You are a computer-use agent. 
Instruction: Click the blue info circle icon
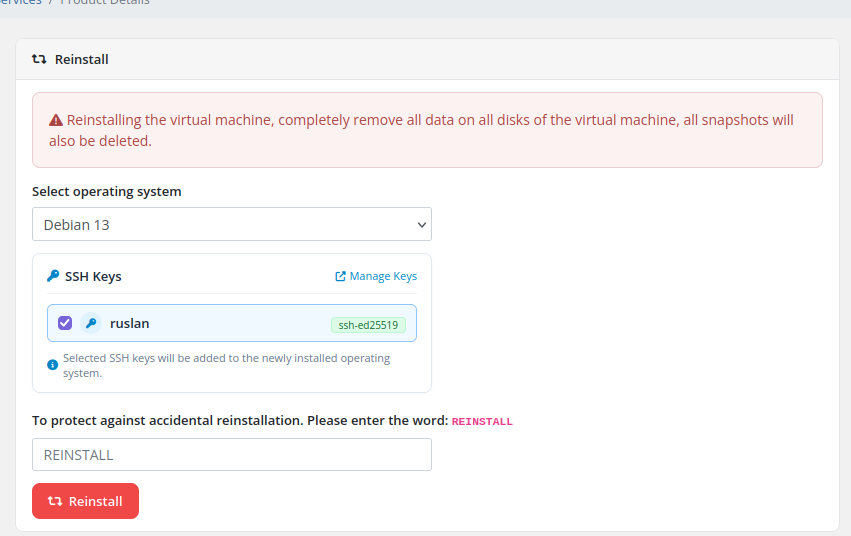53,365
